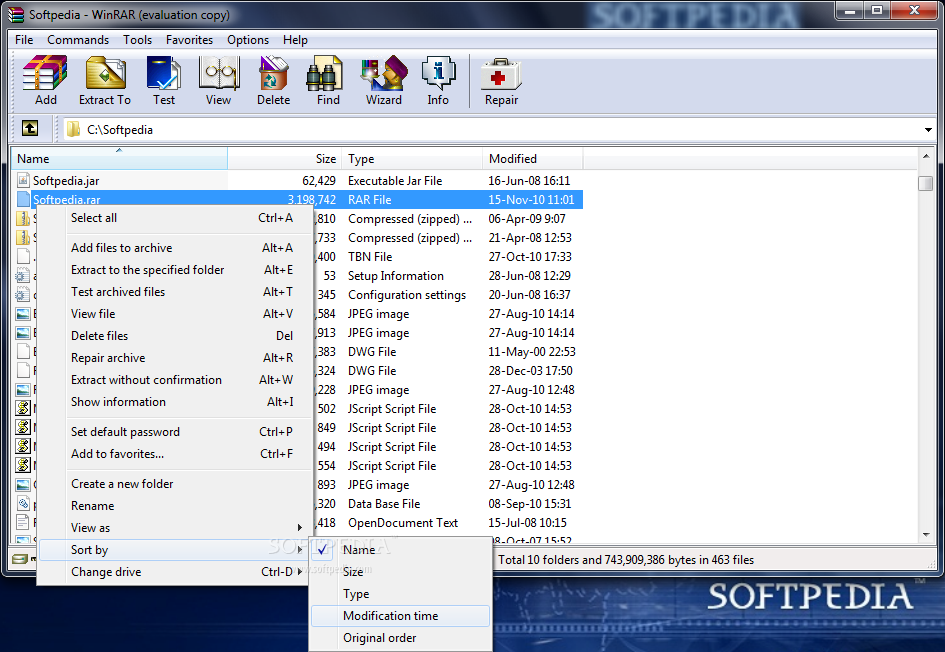
Task: Choose Modification time sort option
Action: [x=400, y=616]
